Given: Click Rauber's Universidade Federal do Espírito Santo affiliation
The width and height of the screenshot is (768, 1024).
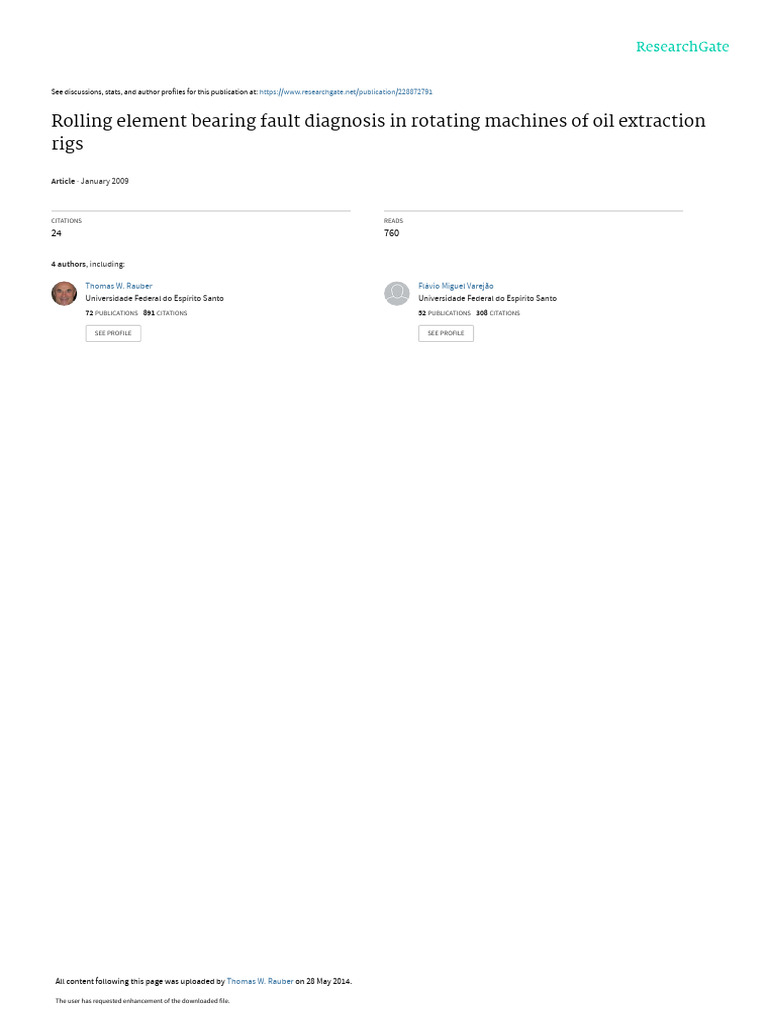Looking at the screenshot, I should [155, 298].
